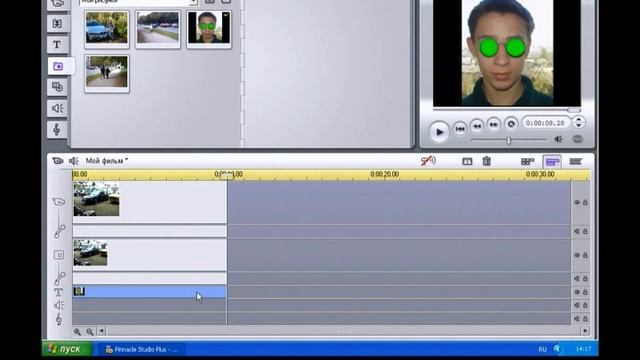Lock the main video track
Image resolution: width=640 pixels, height=360 pixels.
(x=585, y=202)
